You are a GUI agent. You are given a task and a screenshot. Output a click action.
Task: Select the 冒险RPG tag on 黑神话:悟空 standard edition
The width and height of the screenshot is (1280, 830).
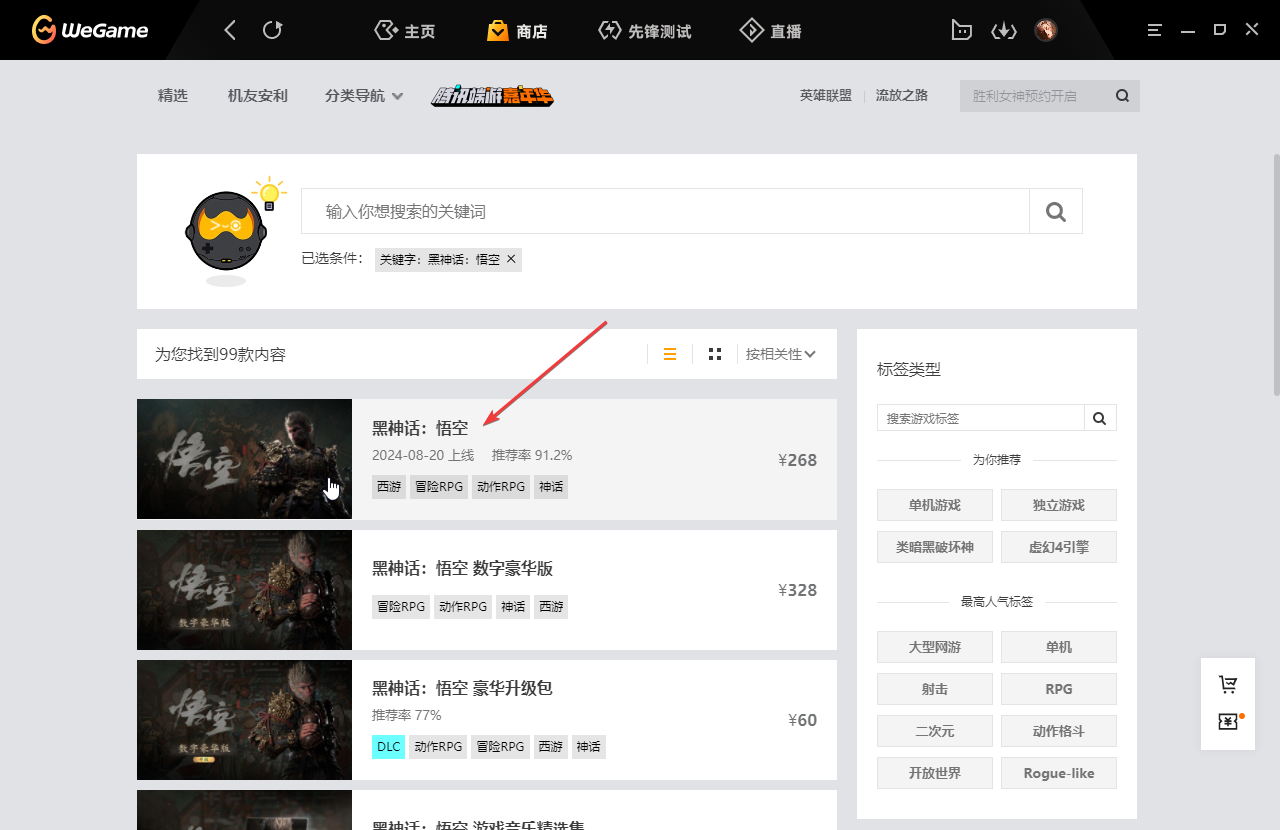pyautogui.click(x=439, y=487)
